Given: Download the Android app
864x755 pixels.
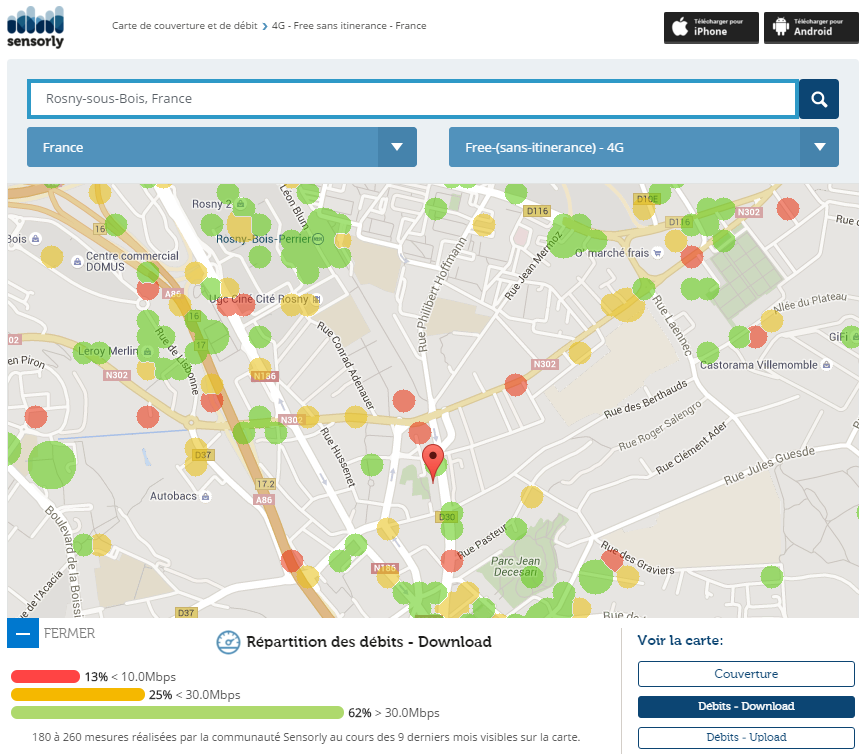Looking at the screenshot, I should click(811, 27).
